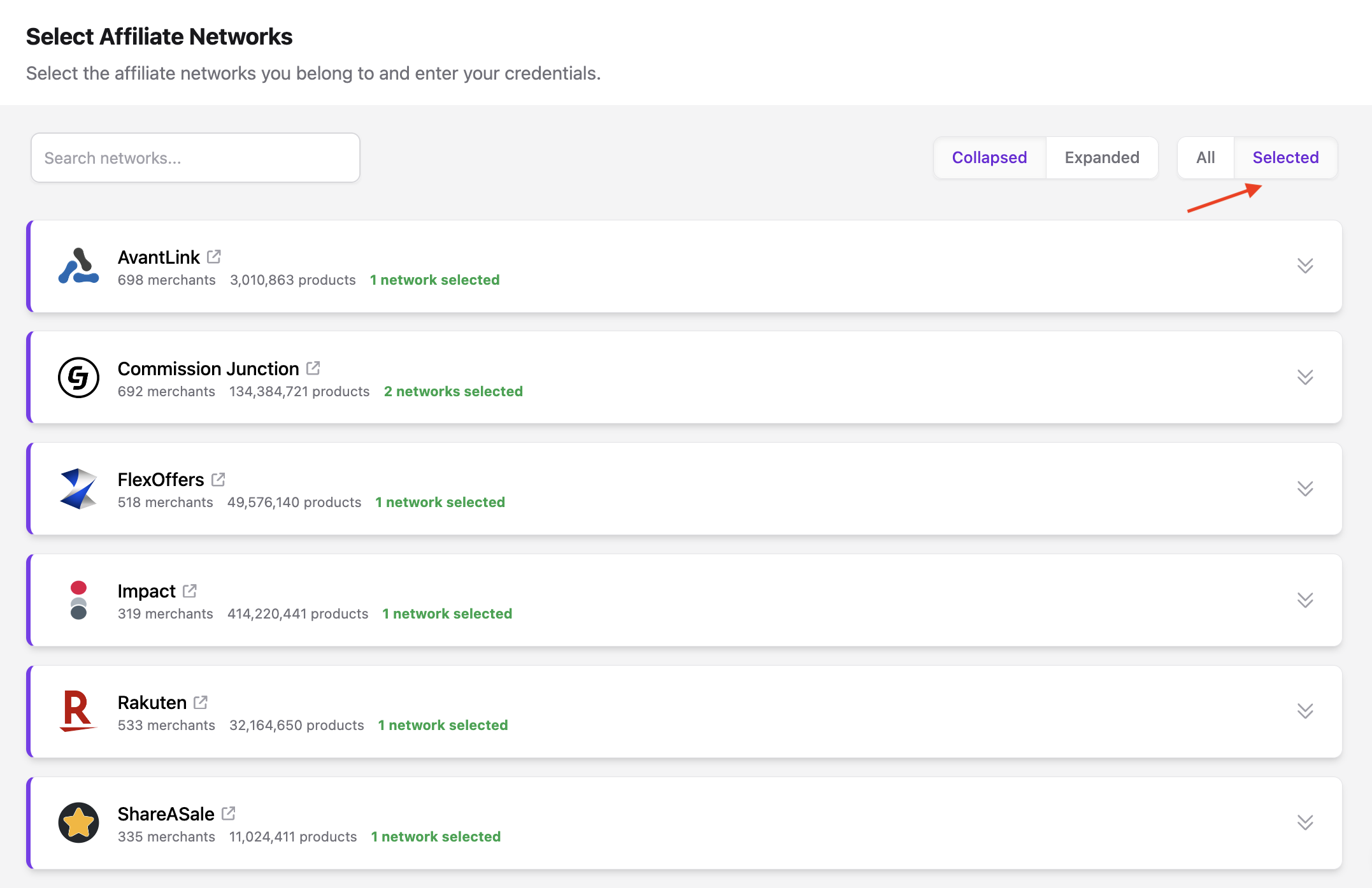Click Commission Junction network name

[208, 369]
